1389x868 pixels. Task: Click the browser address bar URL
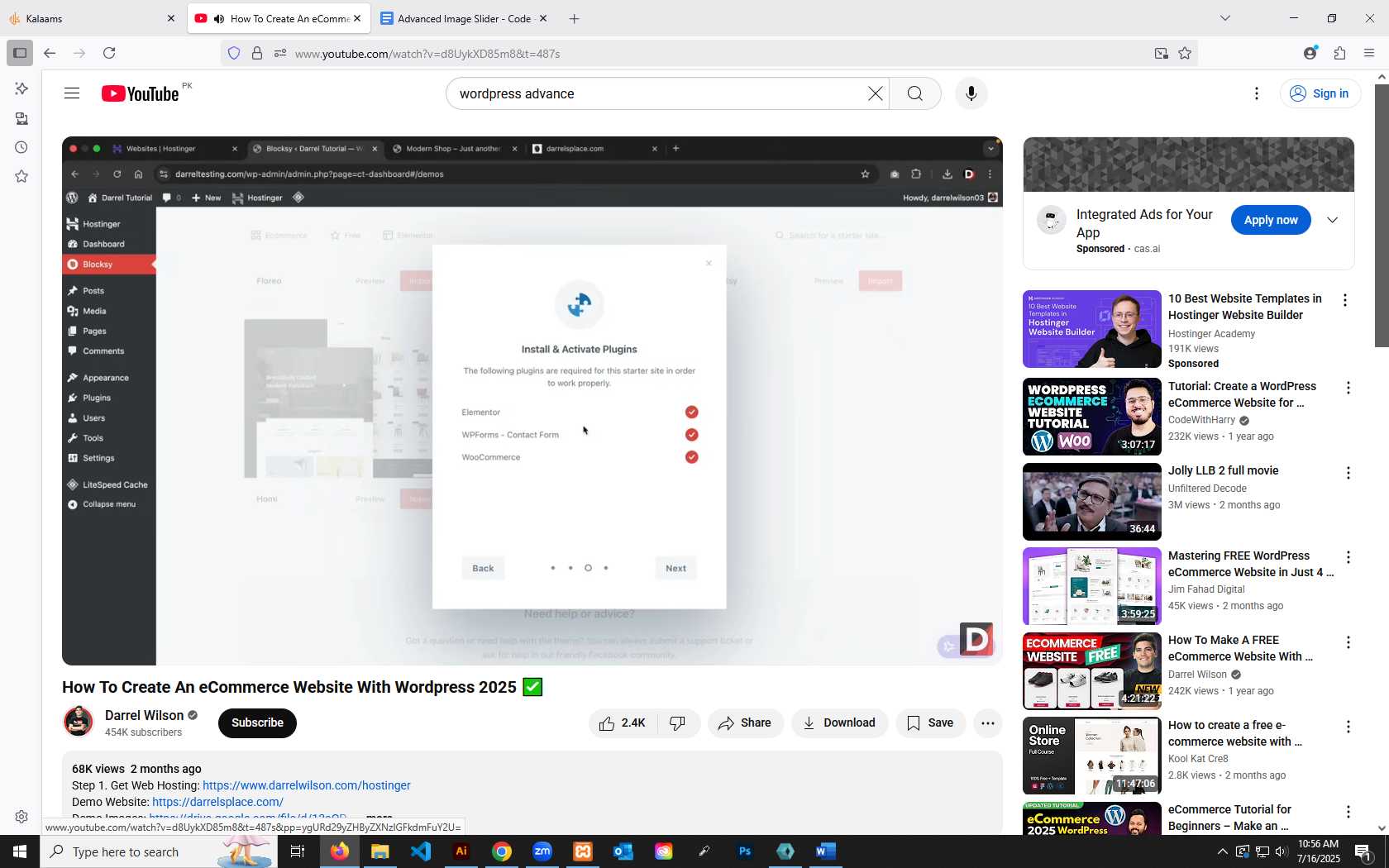coord(427,54)
